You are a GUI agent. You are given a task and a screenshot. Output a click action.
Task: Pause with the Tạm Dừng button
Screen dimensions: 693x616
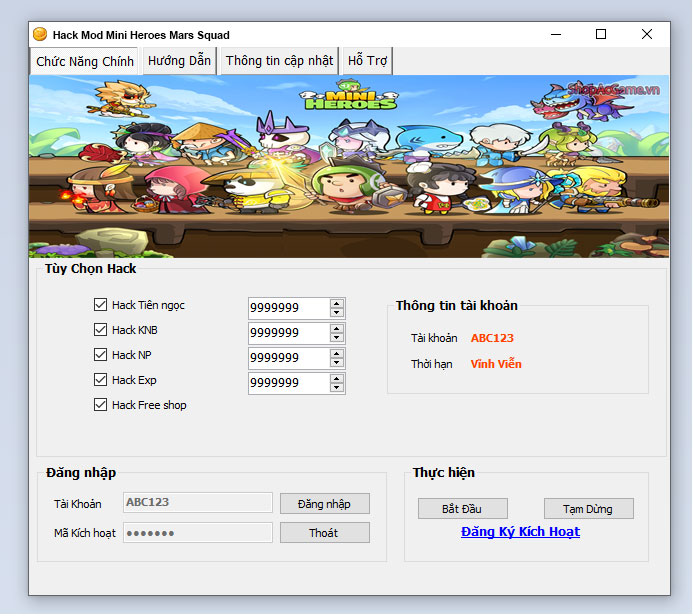click(588, 509)
